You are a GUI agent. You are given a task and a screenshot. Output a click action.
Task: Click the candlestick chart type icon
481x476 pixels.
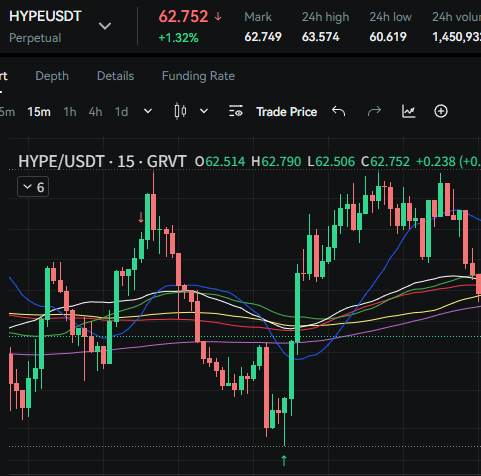[180, 111]
